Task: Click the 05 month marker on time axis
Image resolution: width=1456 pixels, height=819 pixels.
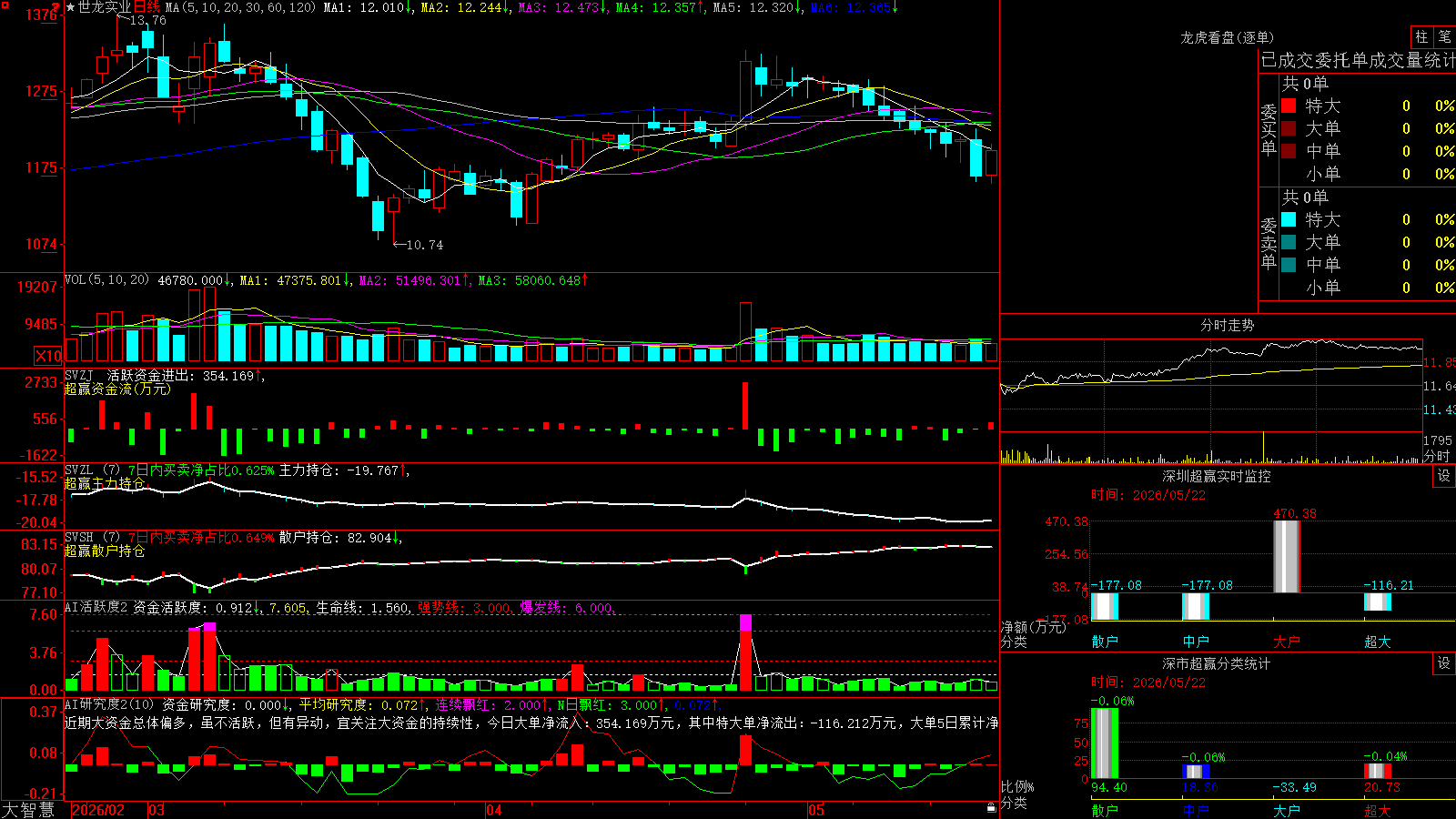Action: click(x=816, y=810)
